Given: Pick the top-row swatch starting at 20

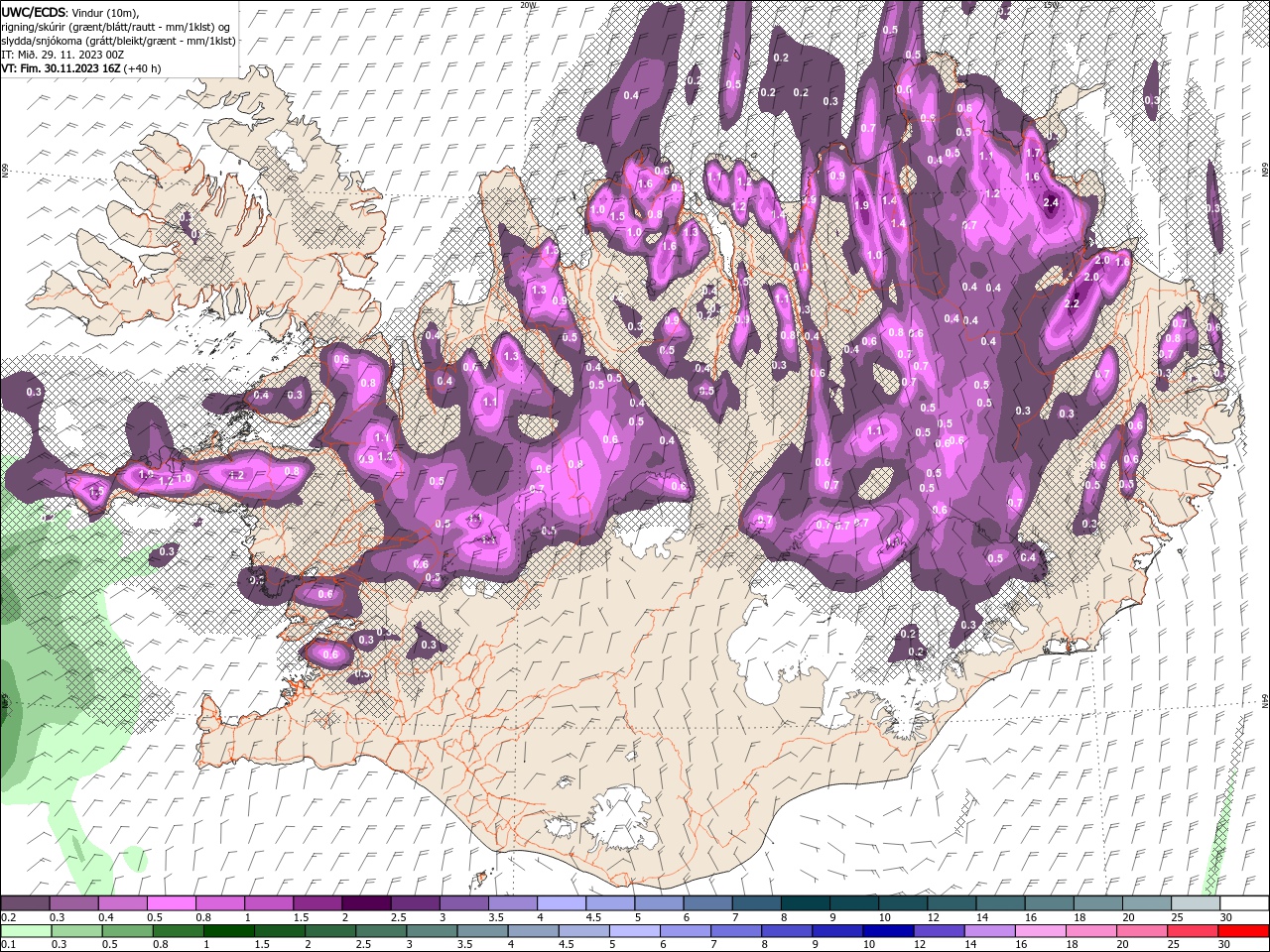Looking at the screenshot, I should tap(1147, 903).
